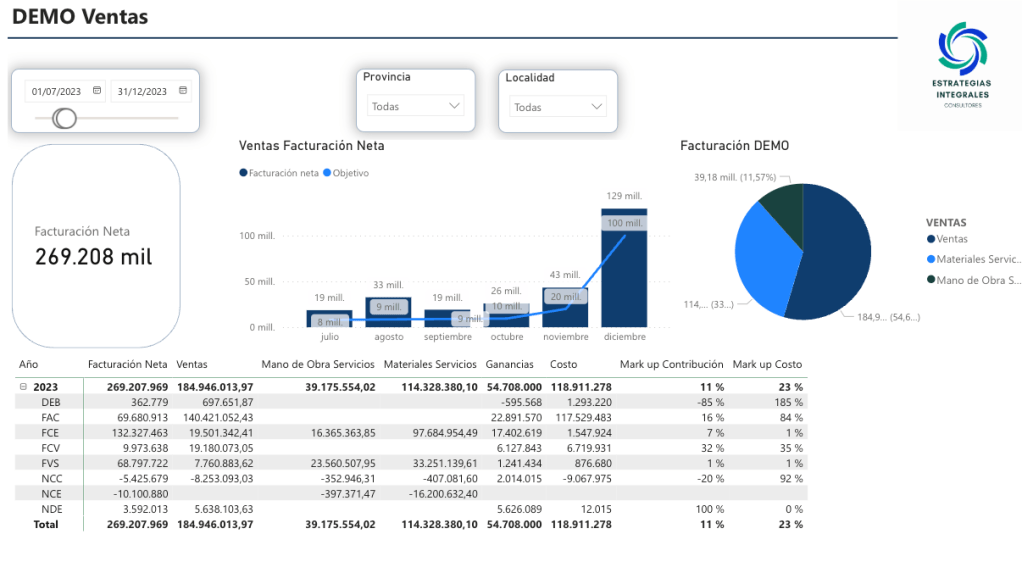Click the Objetivo legend marker
Viewport: 1022px width, 573px height.
tap(327, 173)
